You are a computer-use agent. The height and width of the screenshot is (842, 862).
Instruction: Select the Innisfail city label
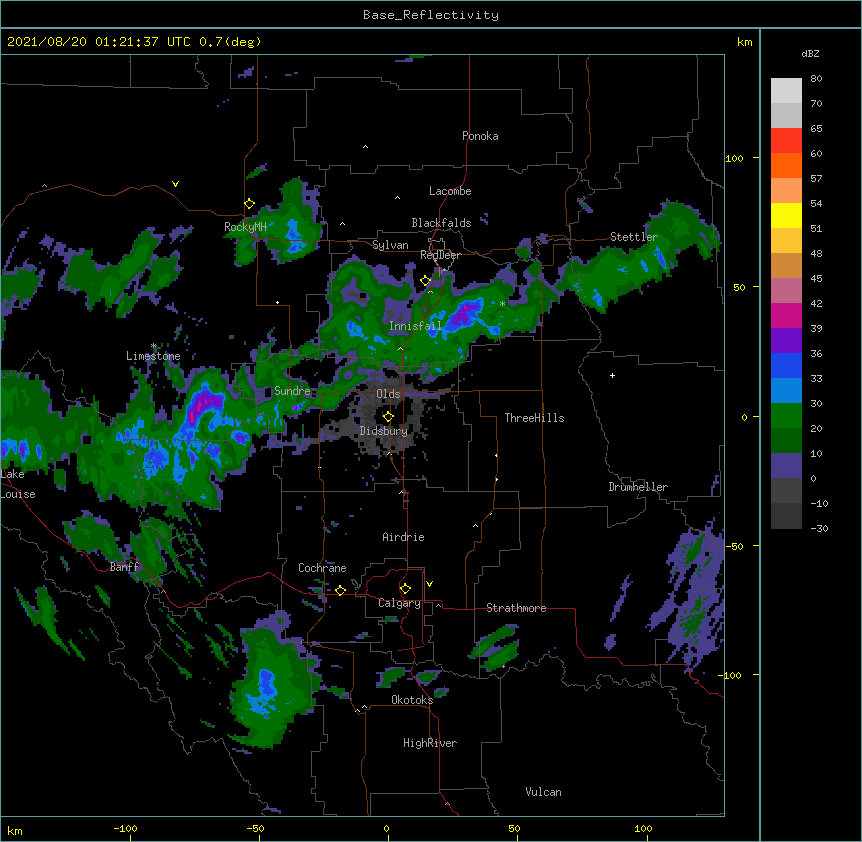(x=415, y=326)
